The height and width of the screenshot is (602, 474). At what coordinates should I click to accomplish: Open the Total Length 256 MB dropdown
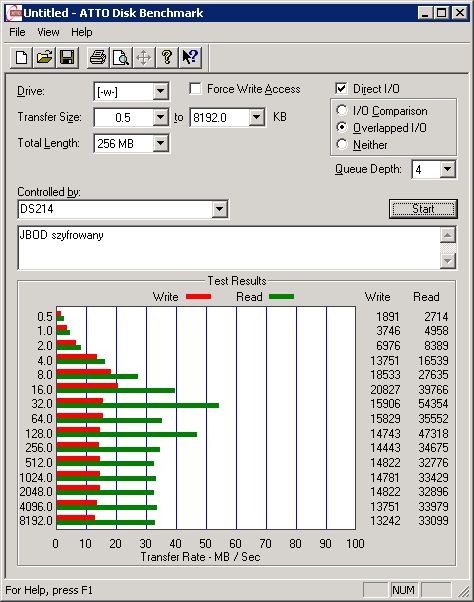160,144
